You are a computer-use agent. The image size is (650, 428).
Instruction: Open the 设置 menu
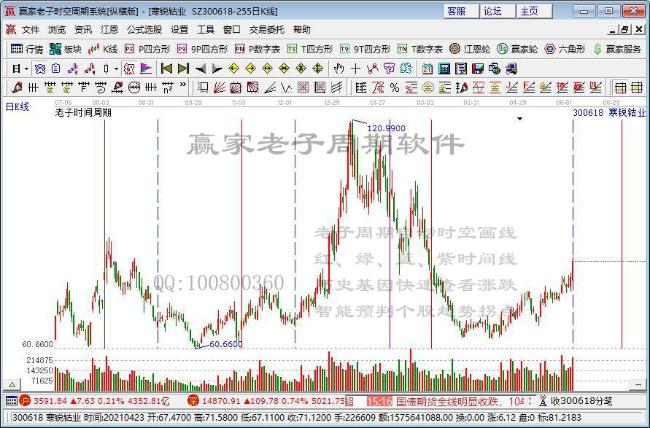(179, 29)
